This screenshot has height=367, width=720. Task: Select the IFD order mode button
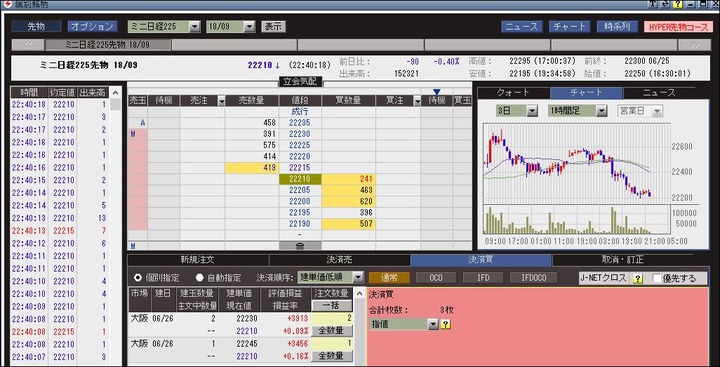coord(483,277)
